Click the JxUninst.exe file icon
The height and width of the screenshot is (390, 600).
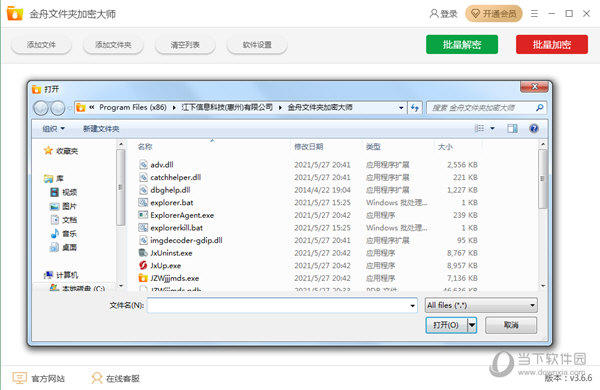pyautogui.click(x=143, y=253)
